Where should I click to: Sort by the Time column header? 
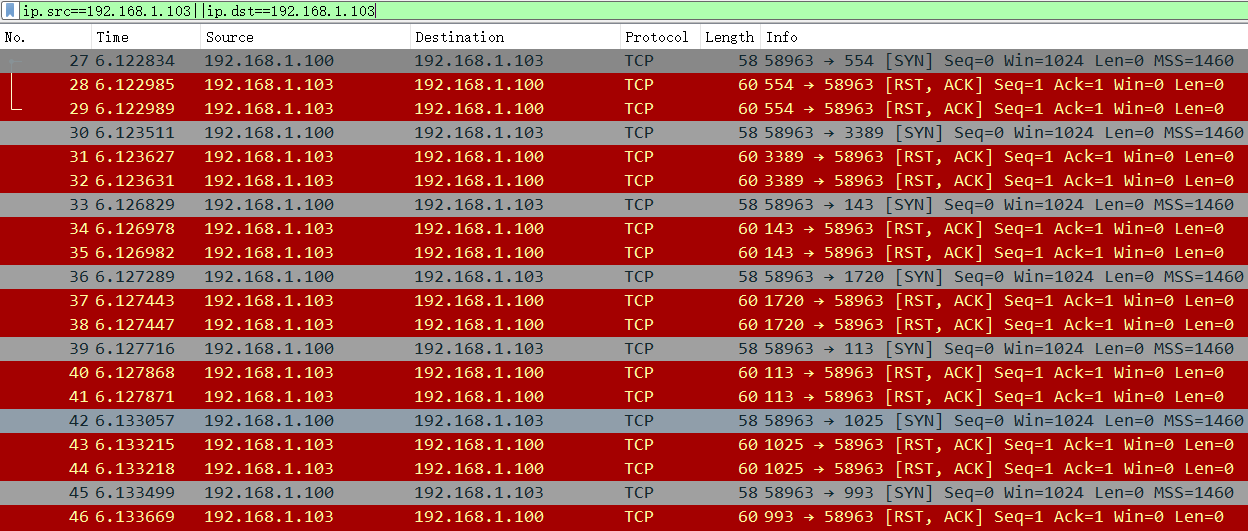146,37
